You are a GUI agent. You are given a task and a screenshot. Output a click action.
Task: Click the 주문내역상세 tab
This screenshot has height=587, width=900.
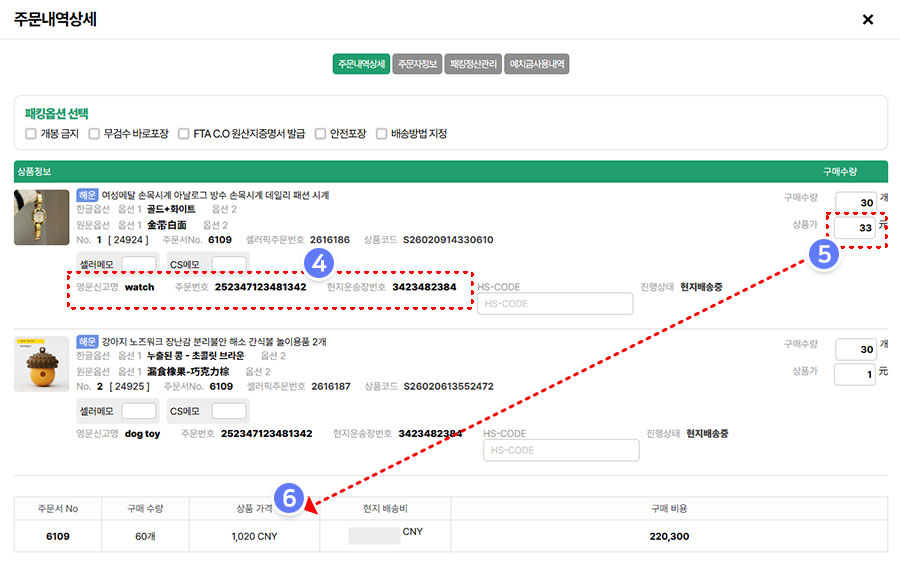coord(360,64)
